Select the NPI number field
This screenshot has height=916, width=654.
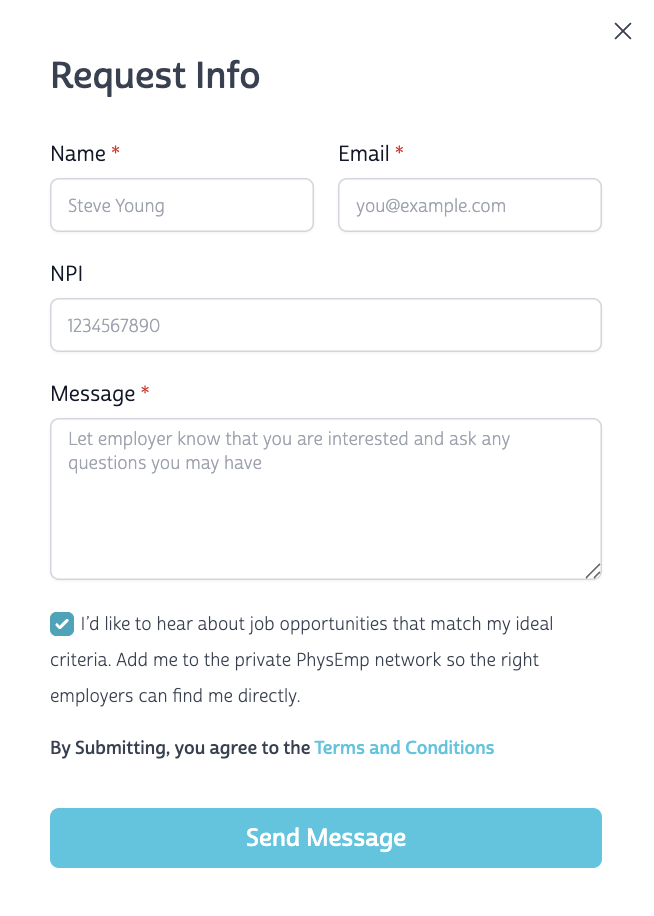pyautogui.click(x=326, y=325)
